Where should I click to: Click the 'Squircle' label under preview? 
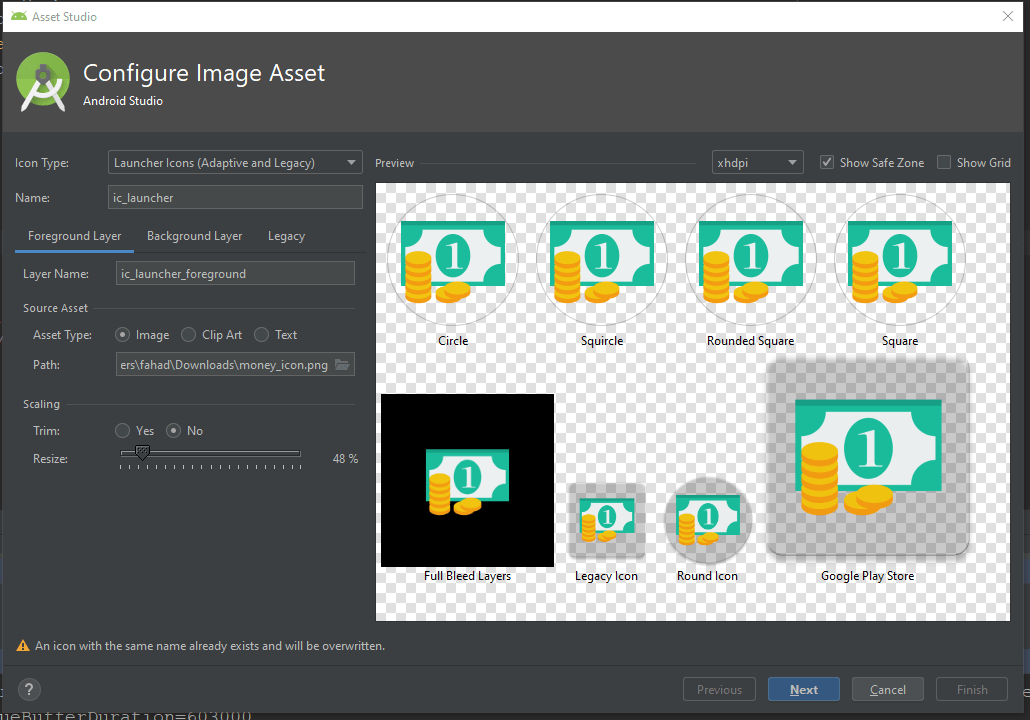(x=602, y=340)
